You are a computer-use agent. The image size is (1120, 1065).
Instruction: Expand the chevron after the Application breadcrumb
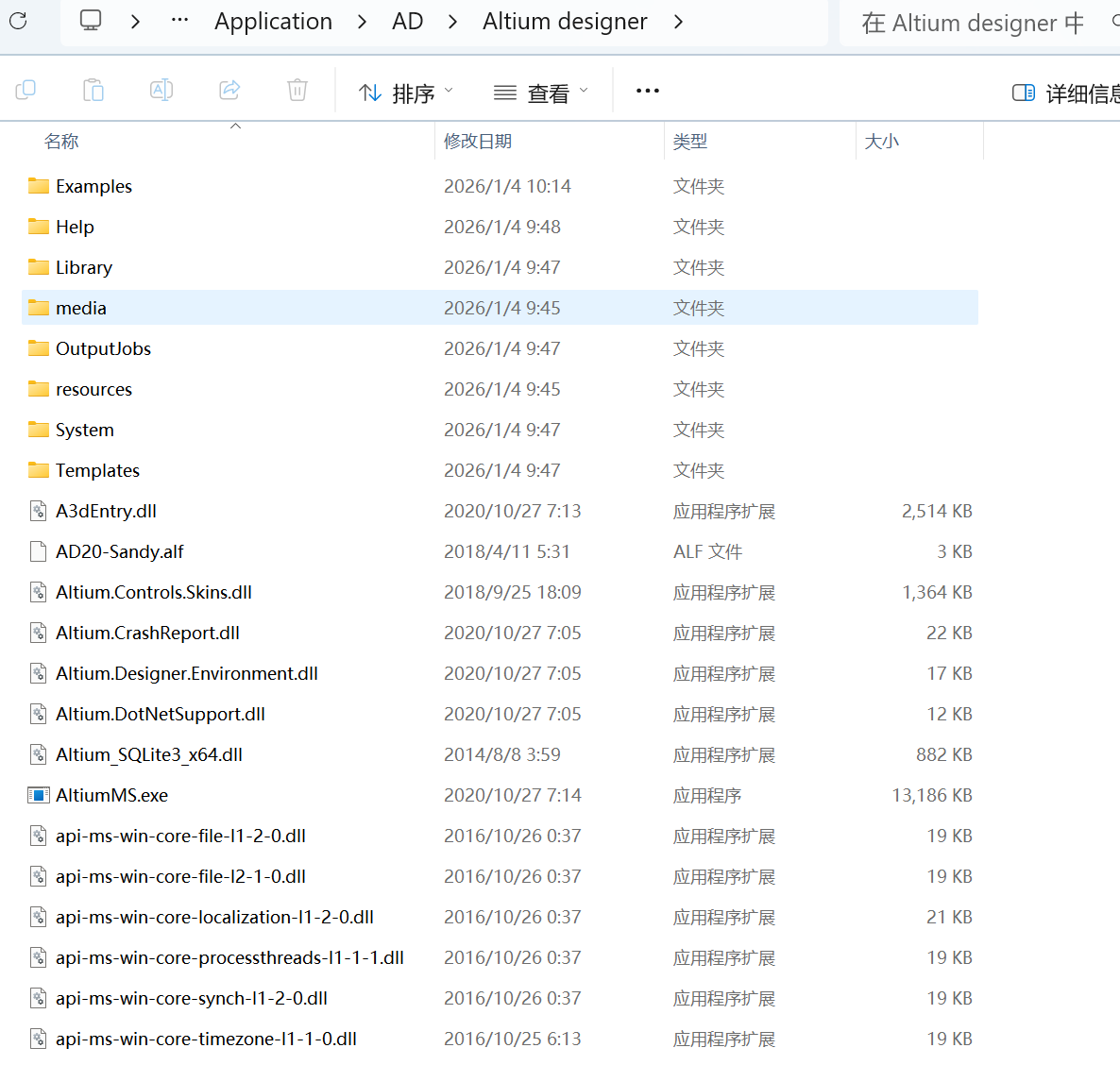coord(362,22)
